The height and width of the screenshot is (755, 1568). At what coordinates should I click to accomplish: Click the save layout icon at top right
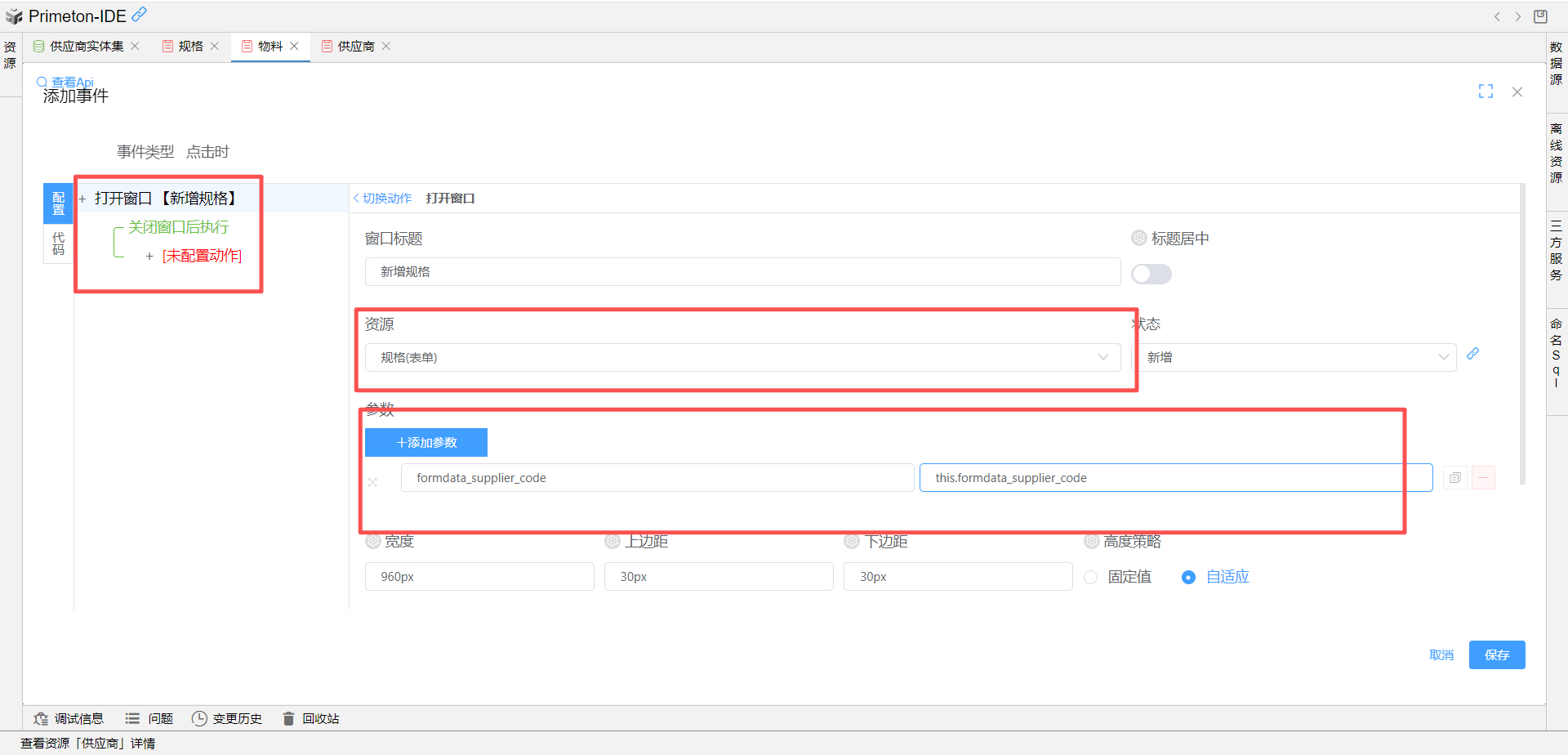(x=1540, y=16)
